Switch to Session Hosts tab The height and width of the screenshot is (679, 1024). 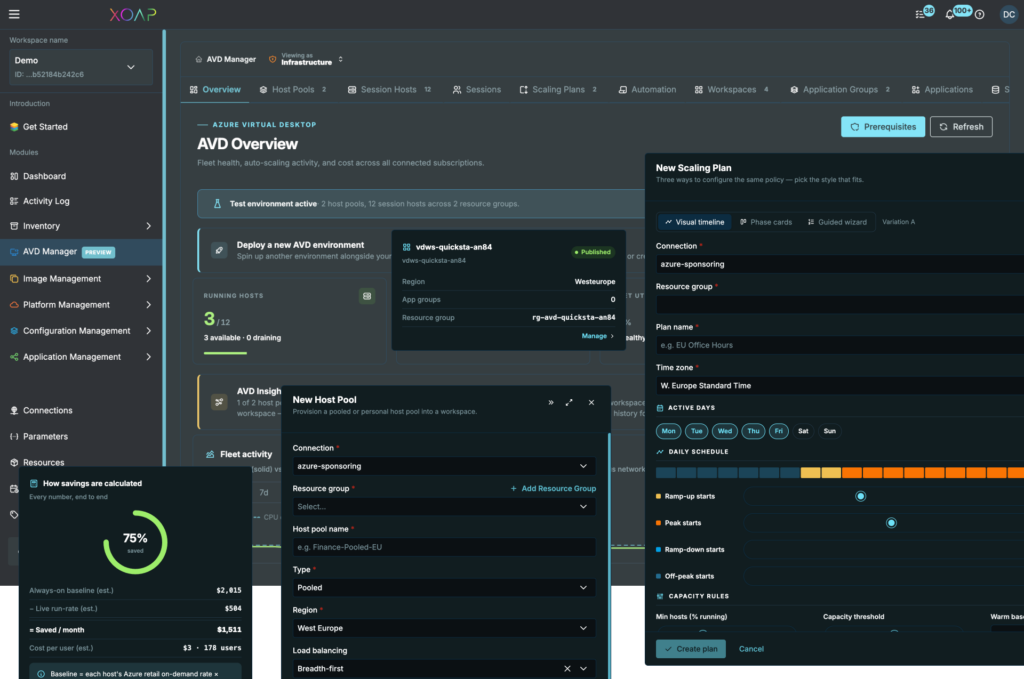tap(389, 89)
